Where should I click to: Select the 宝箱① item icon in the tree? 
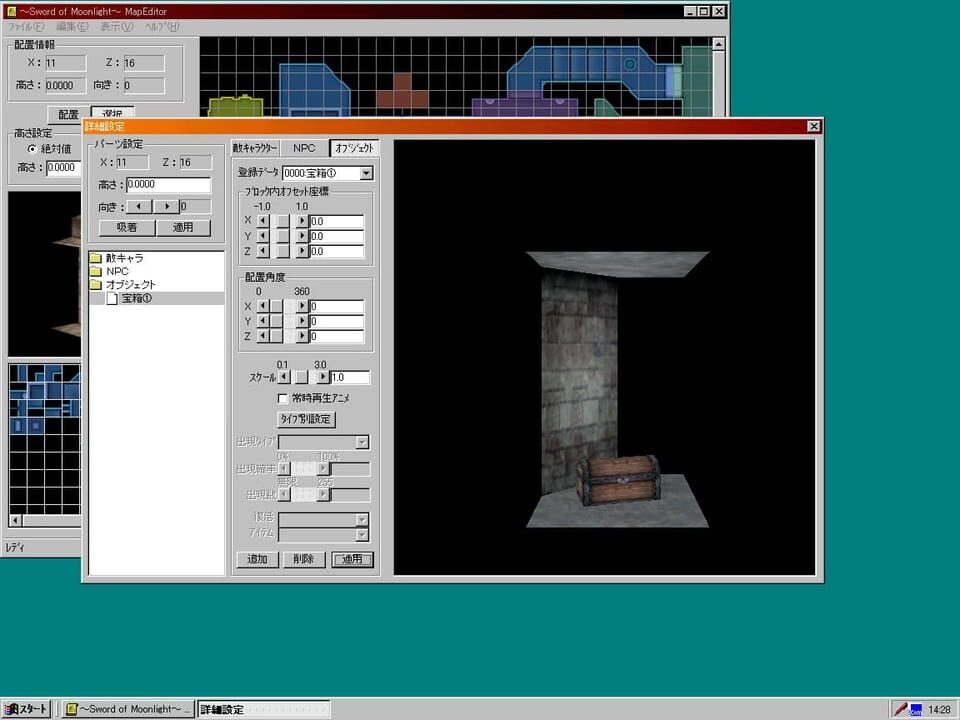pos(113,297)
